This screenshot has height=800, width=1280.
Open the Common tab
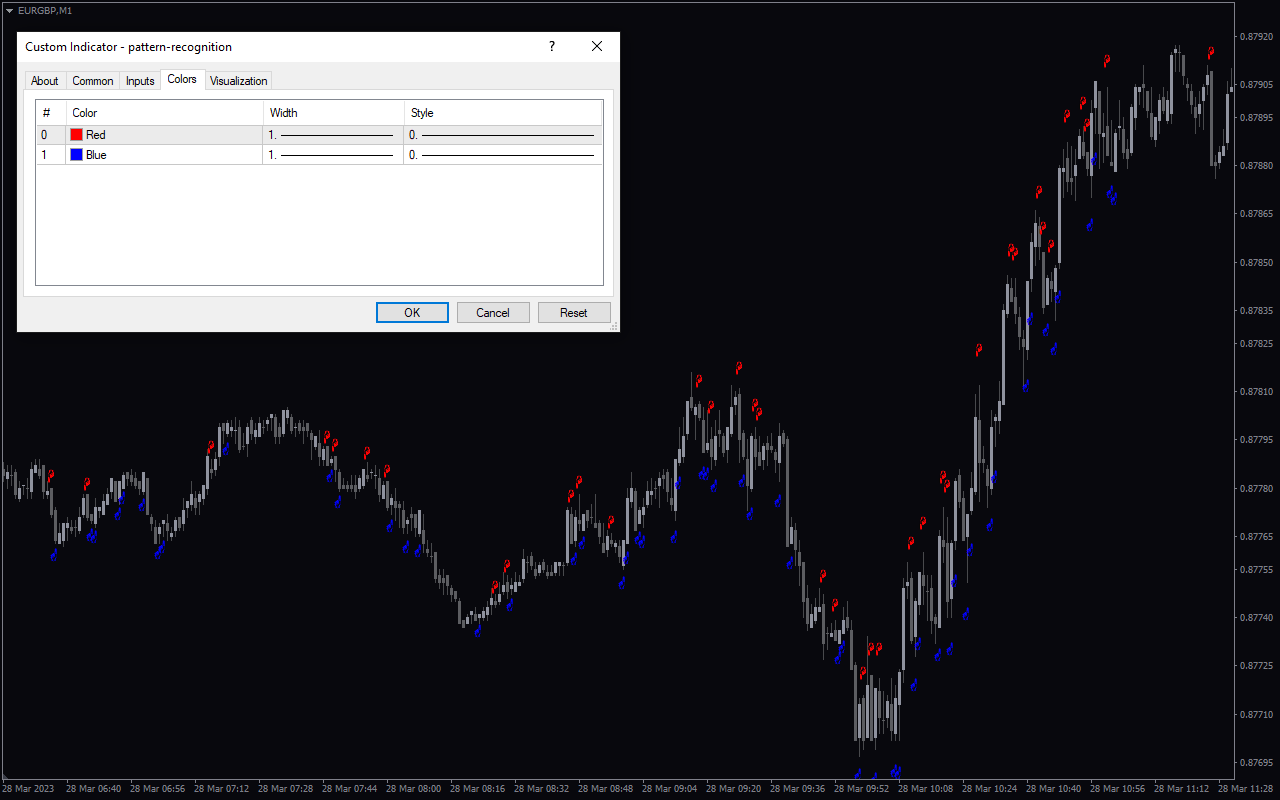pyautogui.click(x=93, y=81)
